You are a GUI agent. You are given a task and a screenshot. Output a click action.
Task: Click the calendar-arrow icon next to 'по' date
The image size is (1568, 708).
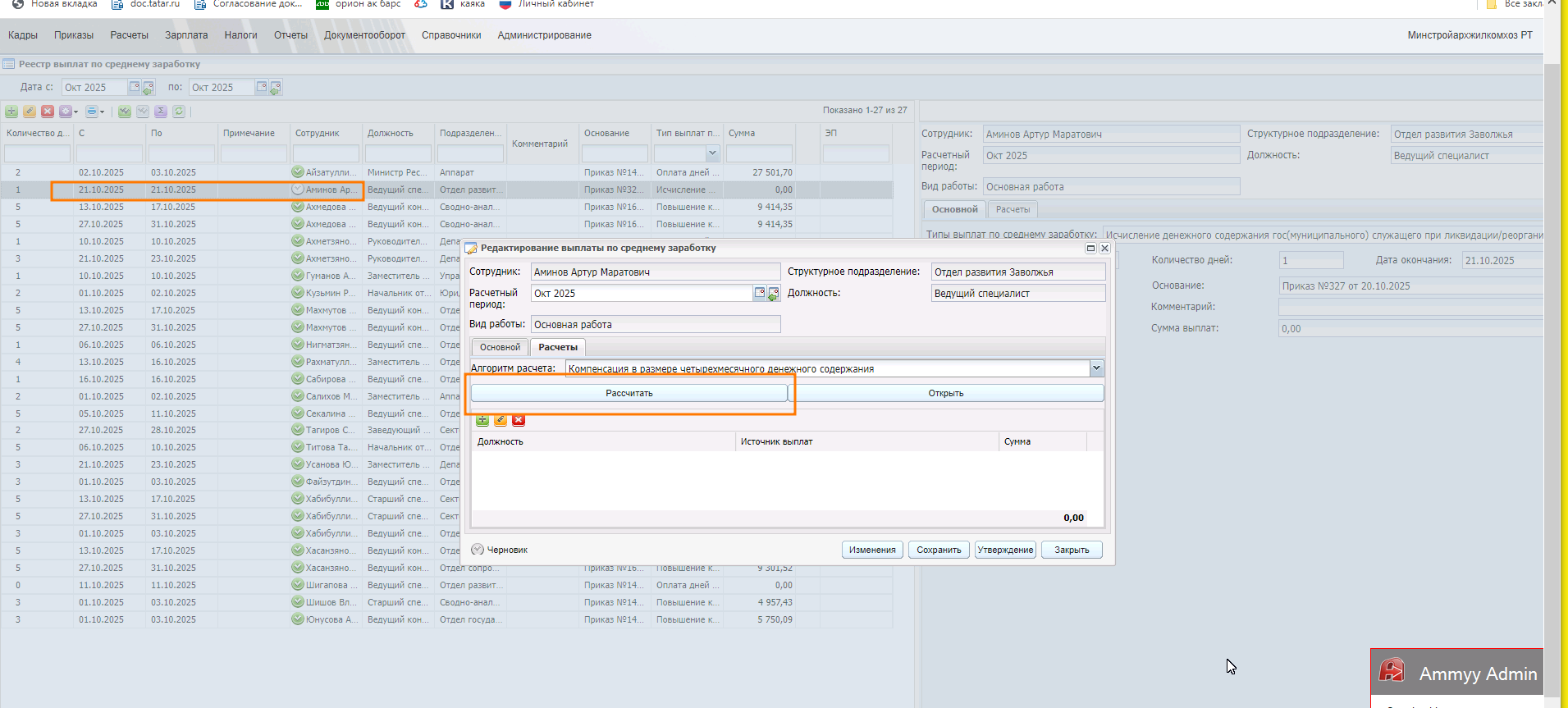click(x=276, y=87)
